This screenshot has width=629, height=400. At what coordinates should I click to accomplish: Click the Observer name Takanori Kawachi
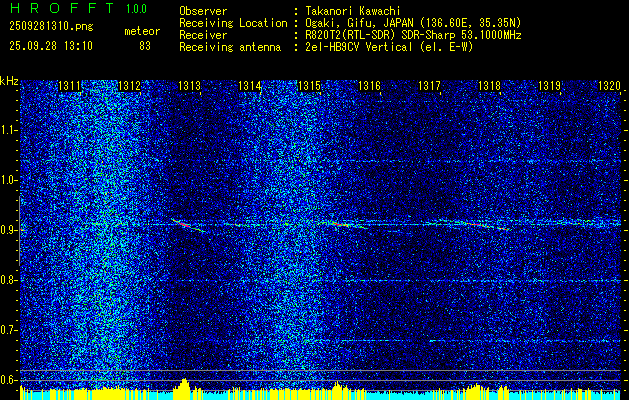coord(353,11)
